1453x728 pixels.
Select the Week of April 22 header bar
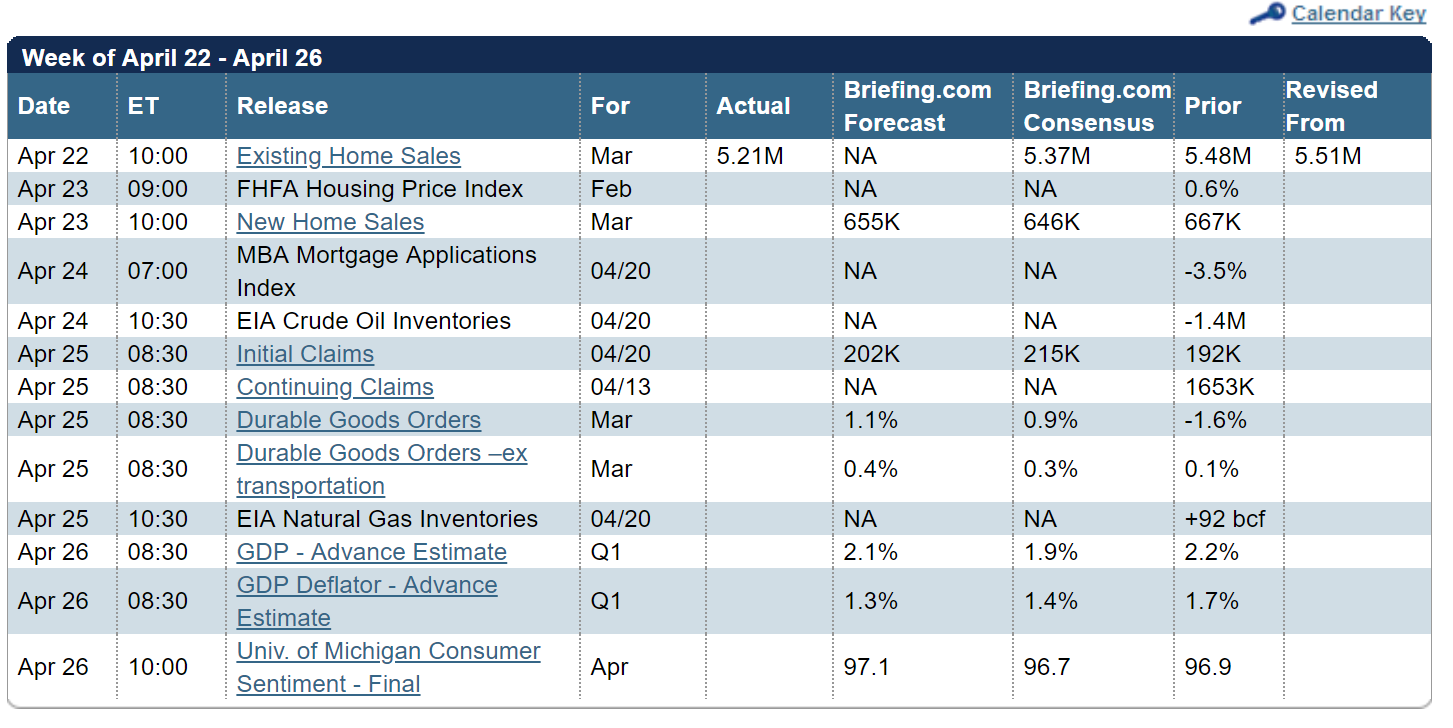point(173,57)
